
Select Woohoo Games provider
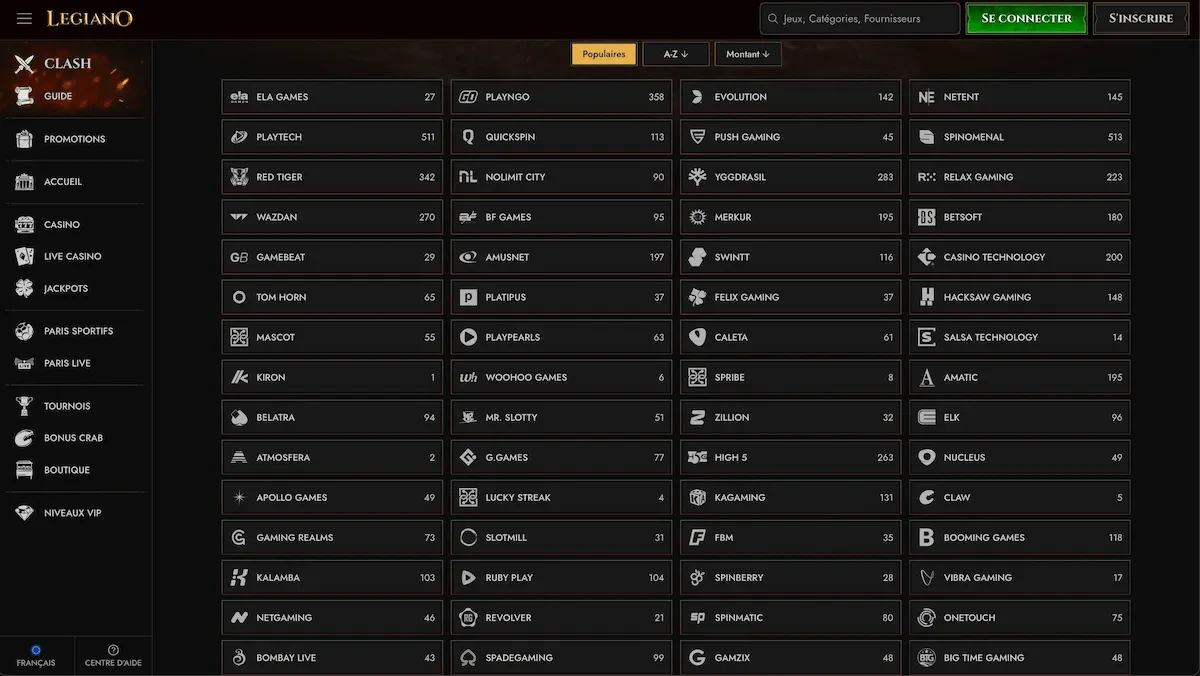point(561,377)
